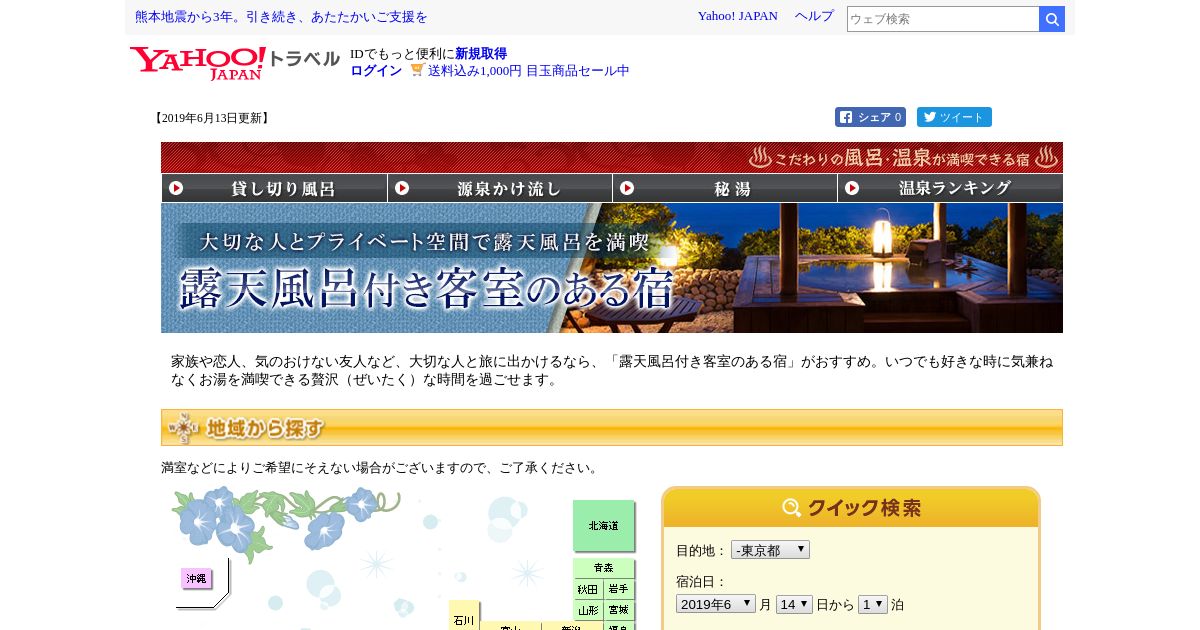Viewport: 1200px width, 630px height.
Task: Click the blue search magnifier button
Action: (1052, 19)
